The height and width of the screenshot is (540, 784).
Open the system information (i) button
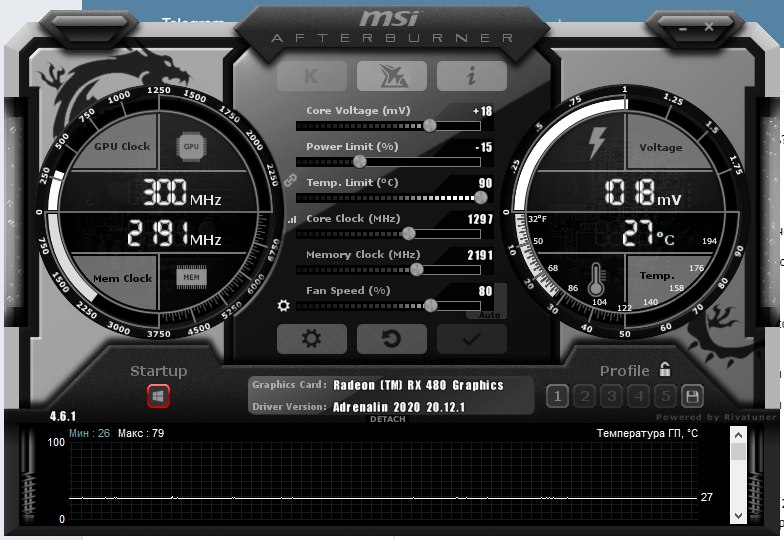click(472, 76)
